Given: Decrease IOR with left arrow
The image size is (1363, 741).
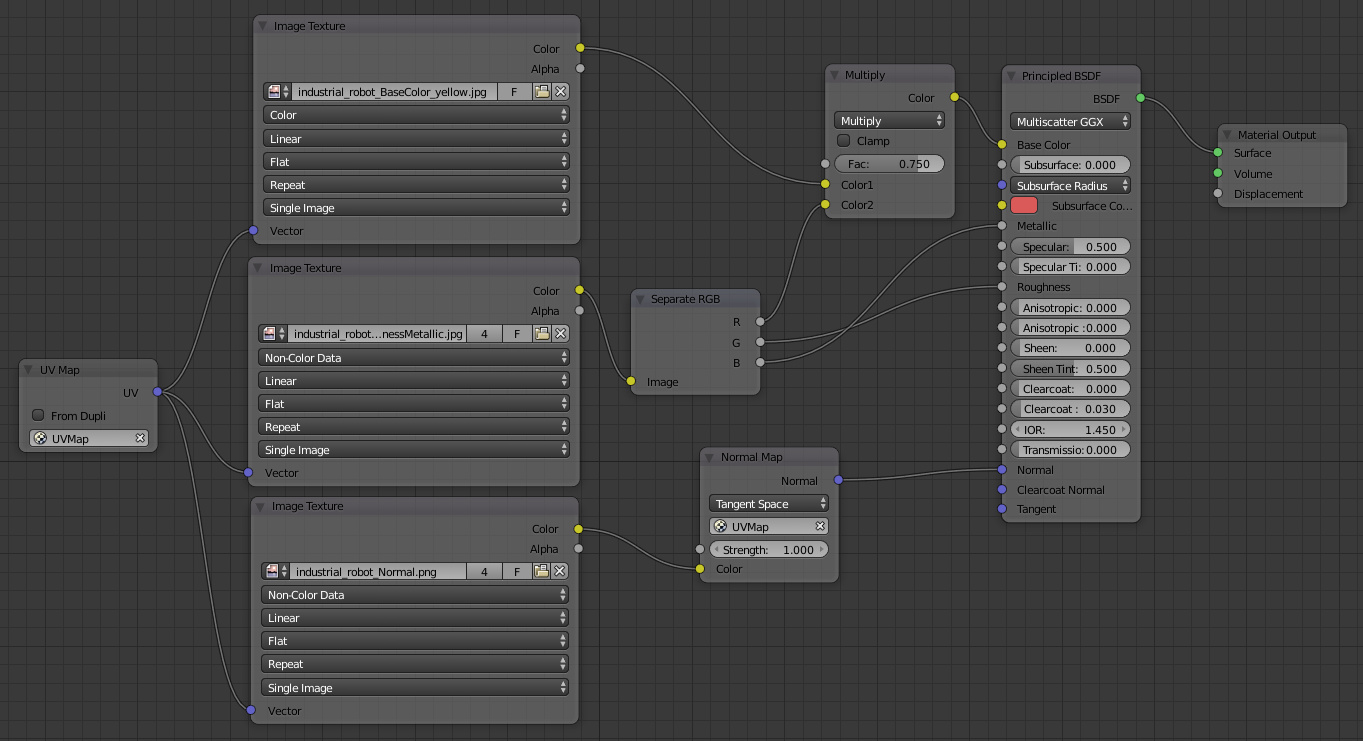Looking at the screenshot, I should pos(1018,430).
